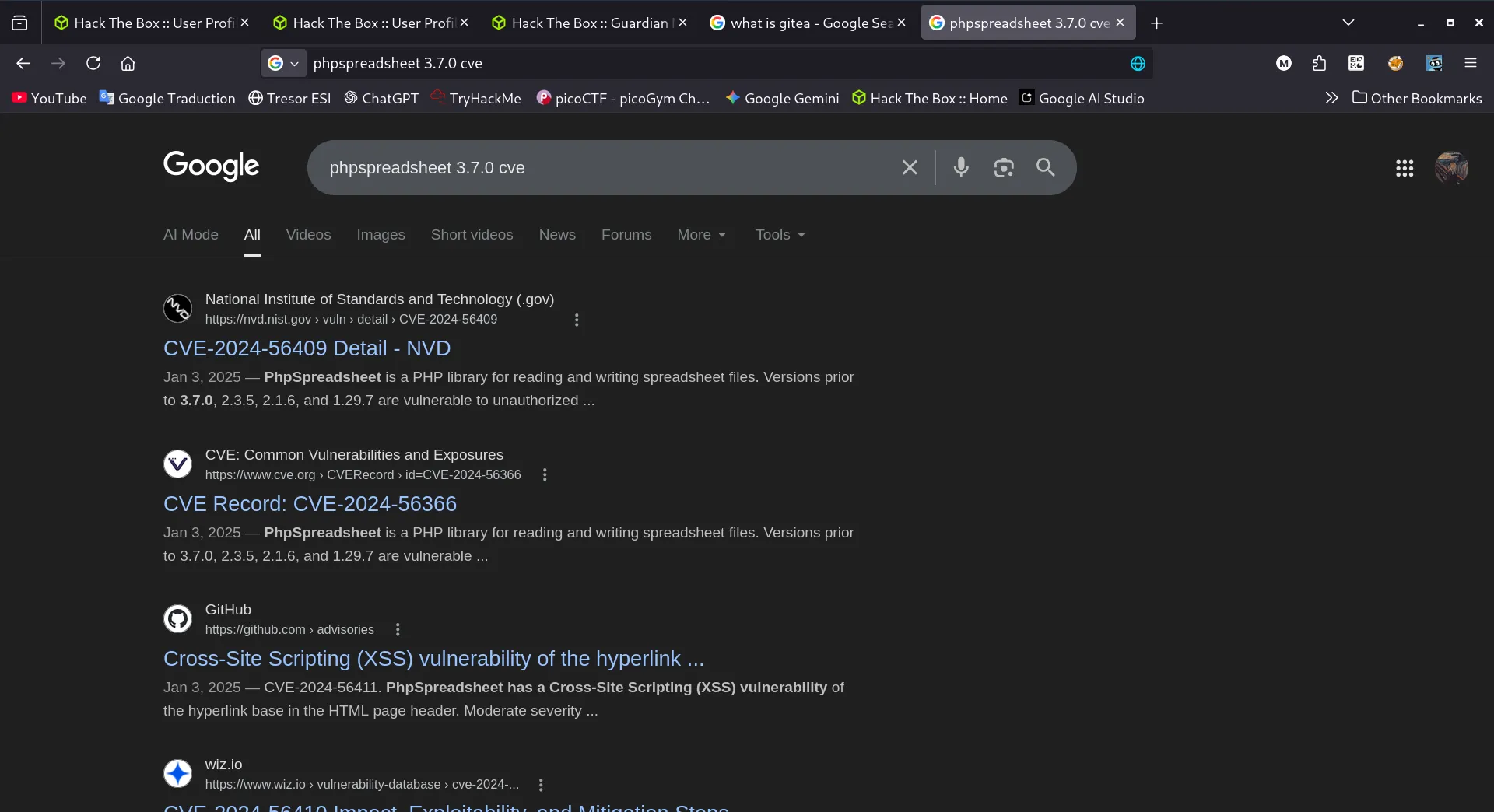Open the browser hamburger menu
1494x812 pixels.
click(1471, 64)
